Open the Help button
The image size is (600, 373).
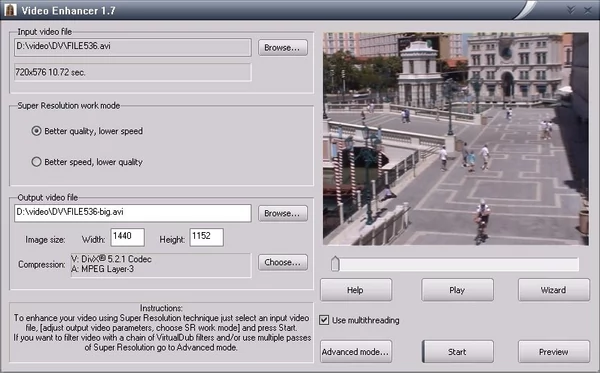[356, 290]
